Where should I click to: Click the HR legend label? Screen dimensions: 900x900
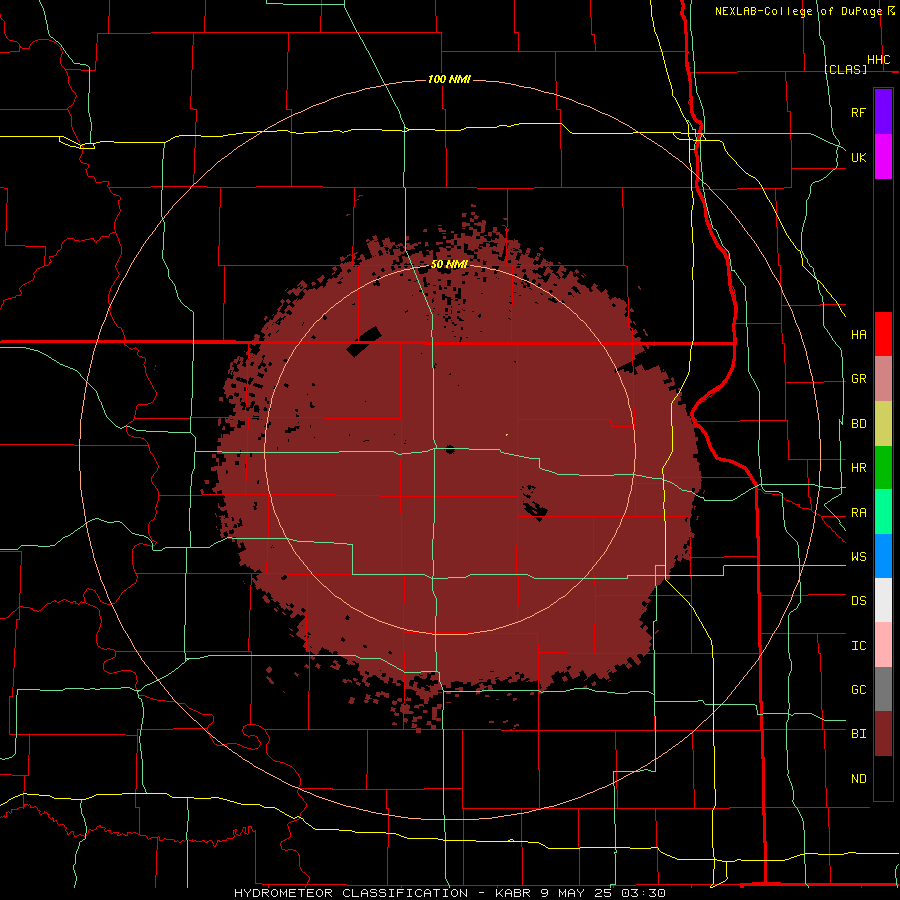point(858,468)
